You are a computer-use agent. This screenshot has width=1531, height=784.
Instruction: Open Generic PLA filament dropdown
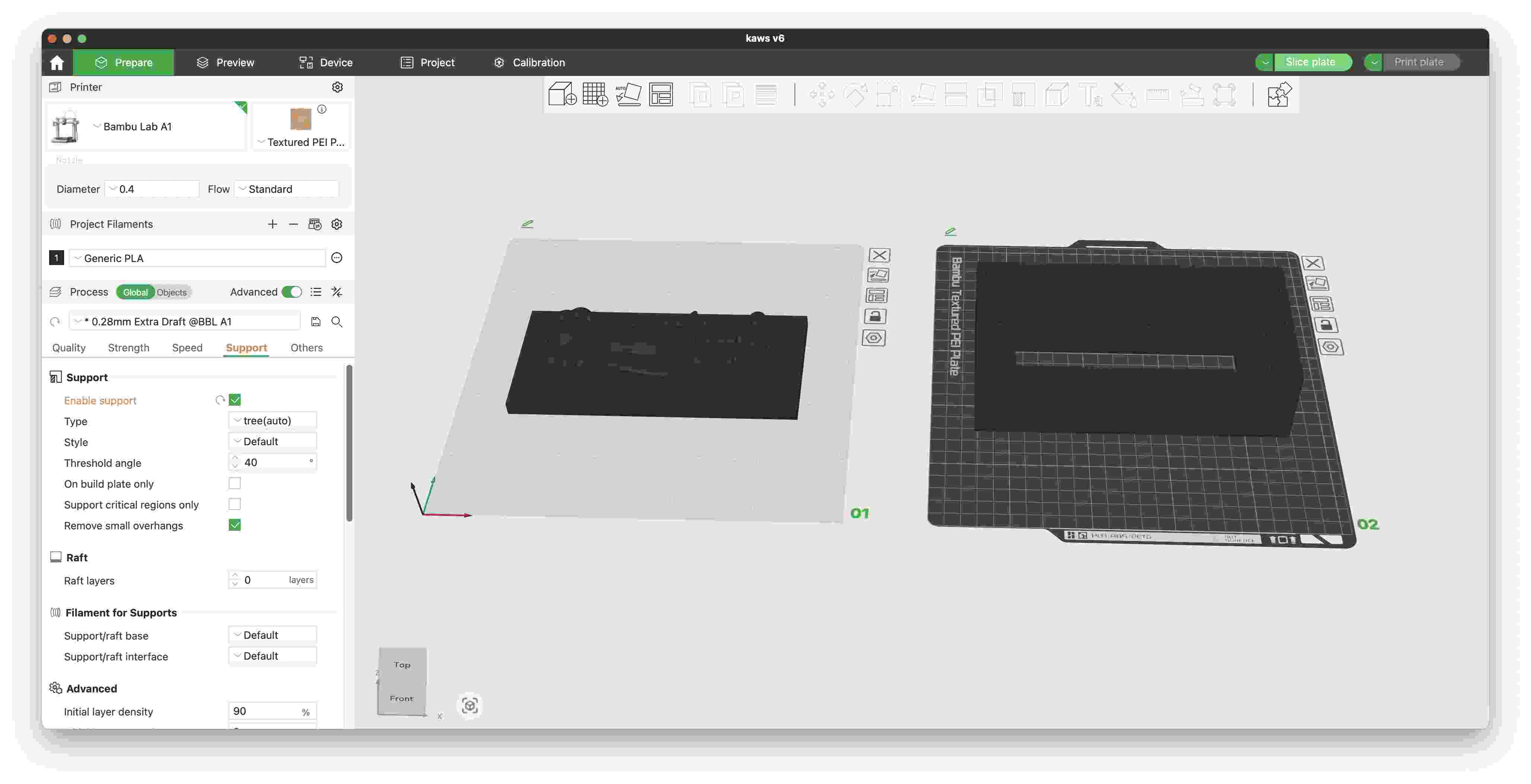[197, 258]
